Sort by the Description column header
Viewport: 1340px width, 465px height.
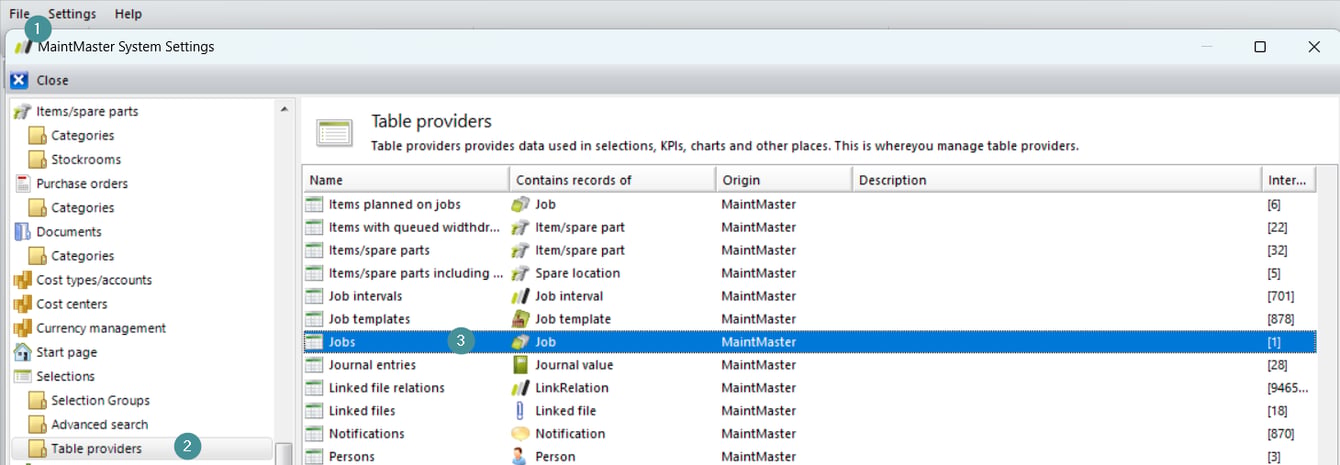(x=1056, y=180)
